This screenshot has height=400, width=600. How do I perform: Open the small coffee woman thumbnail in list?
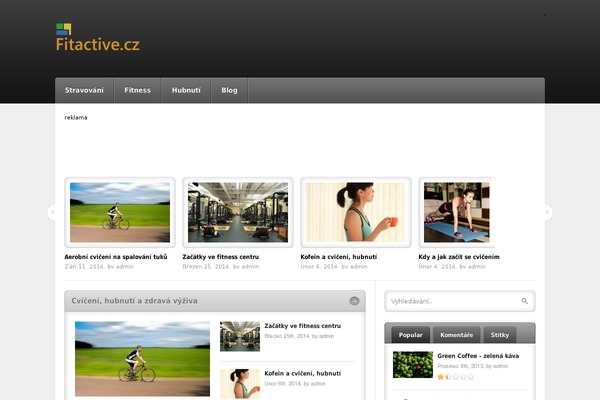coord(240,384)
